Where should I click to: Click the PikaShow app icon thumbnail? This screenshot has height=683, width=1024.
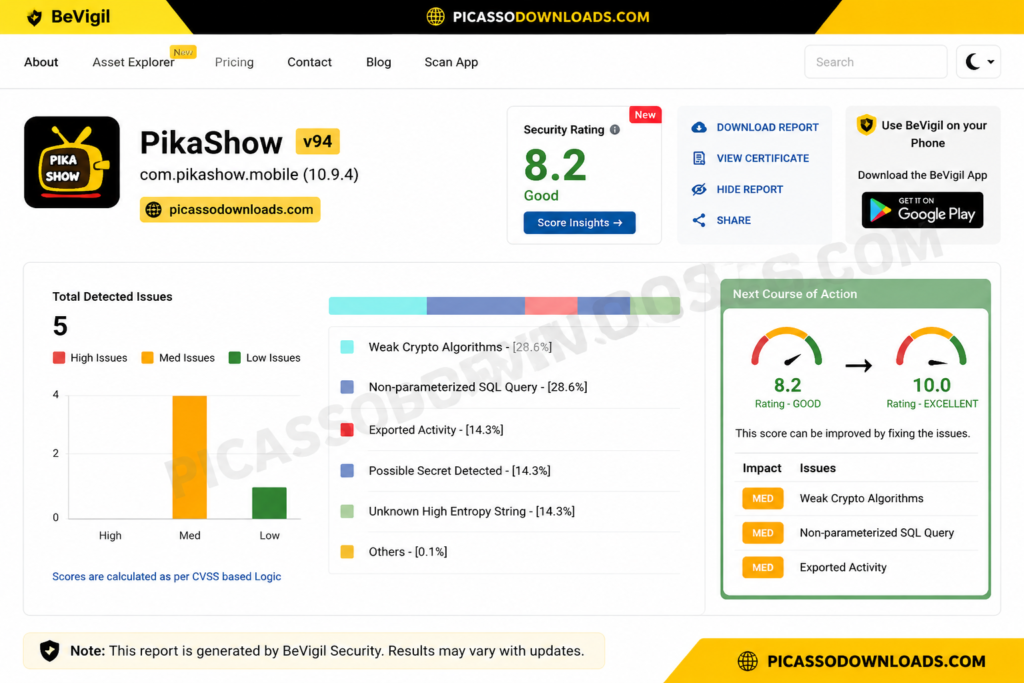pyautogui.click(x=72, y=163)
